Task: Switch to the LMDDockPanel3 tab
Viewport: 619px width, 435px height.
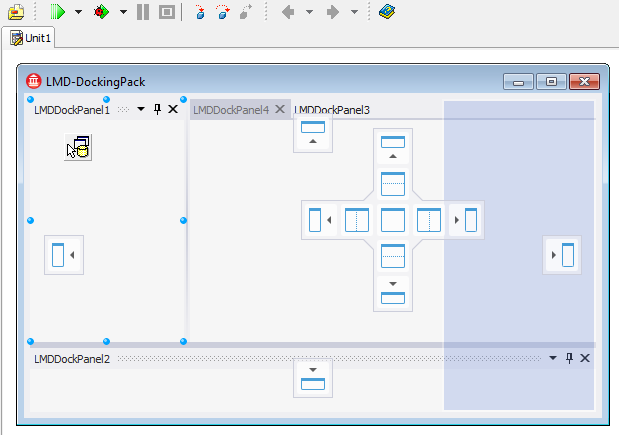Action: point(332,110)
